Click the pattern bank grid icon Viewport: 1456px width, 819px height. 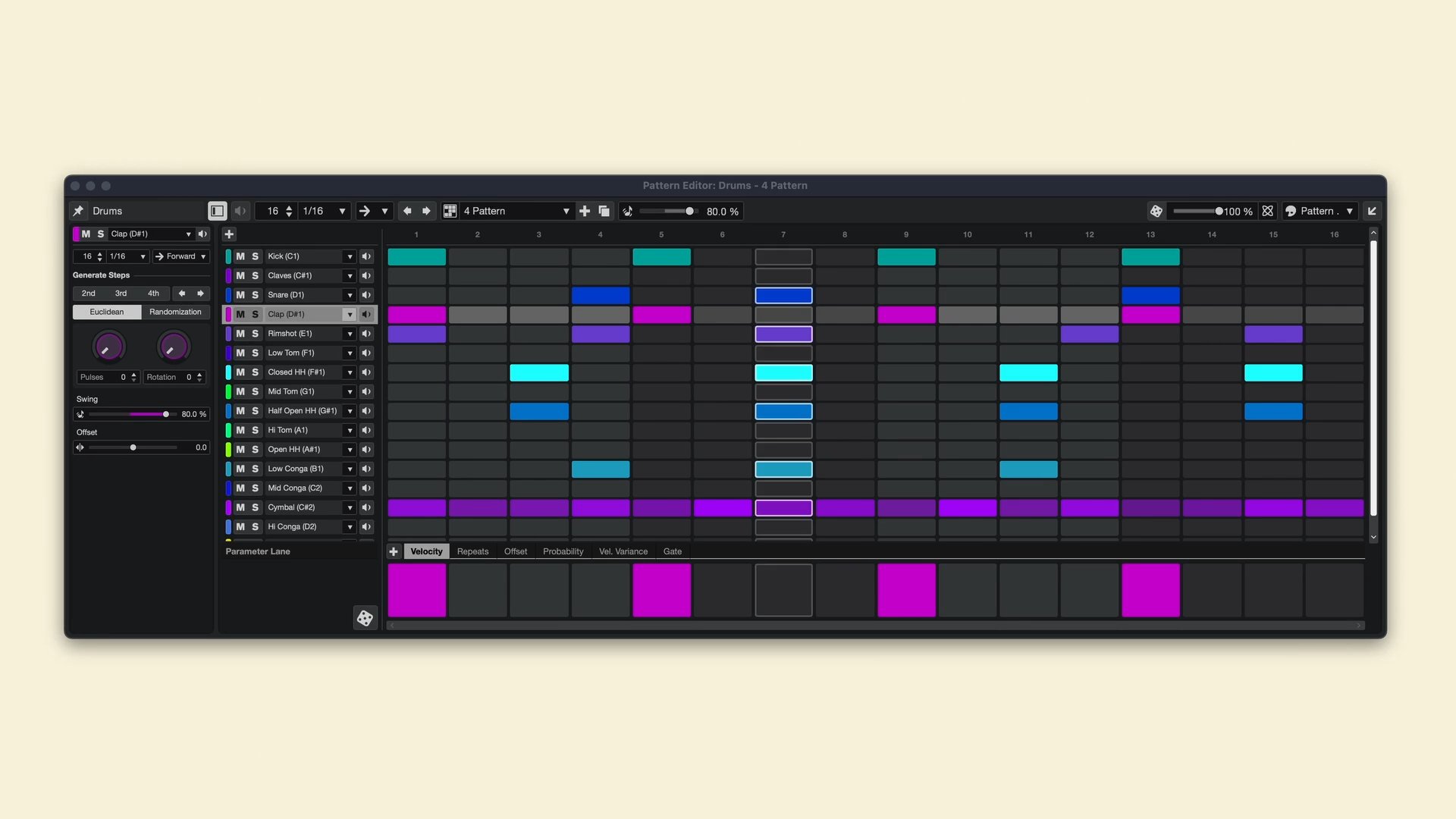(x=450, y=211)
